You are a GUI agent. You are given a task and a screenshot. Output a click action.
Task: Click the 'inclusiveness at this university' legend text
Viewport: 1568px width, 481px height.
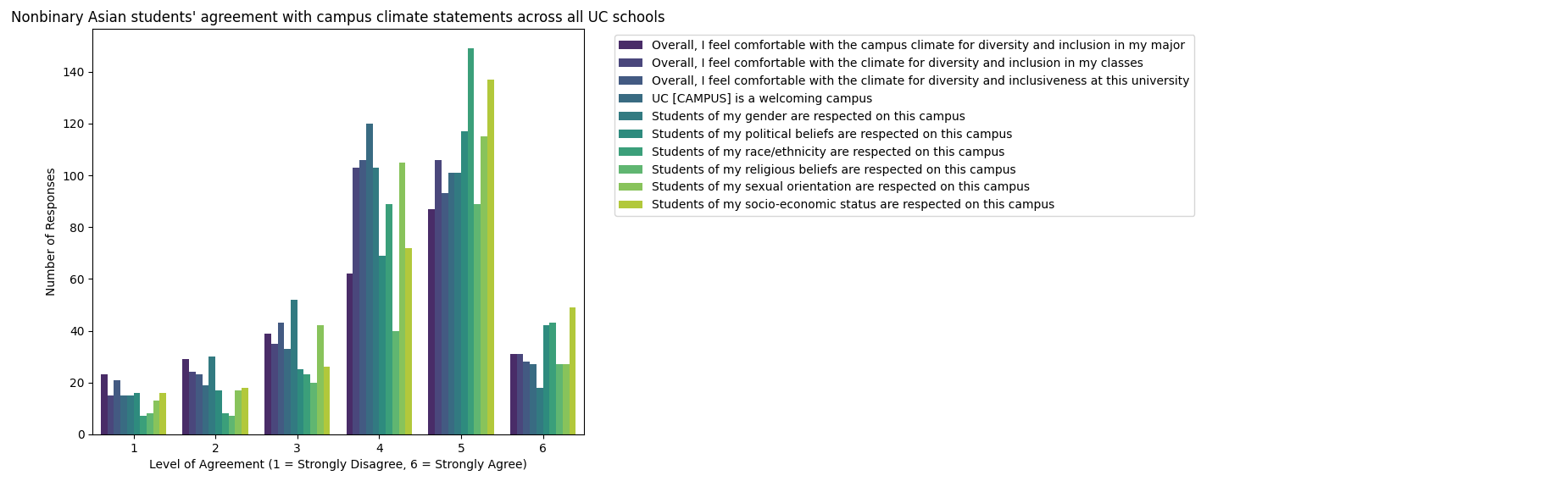point(920,80)
